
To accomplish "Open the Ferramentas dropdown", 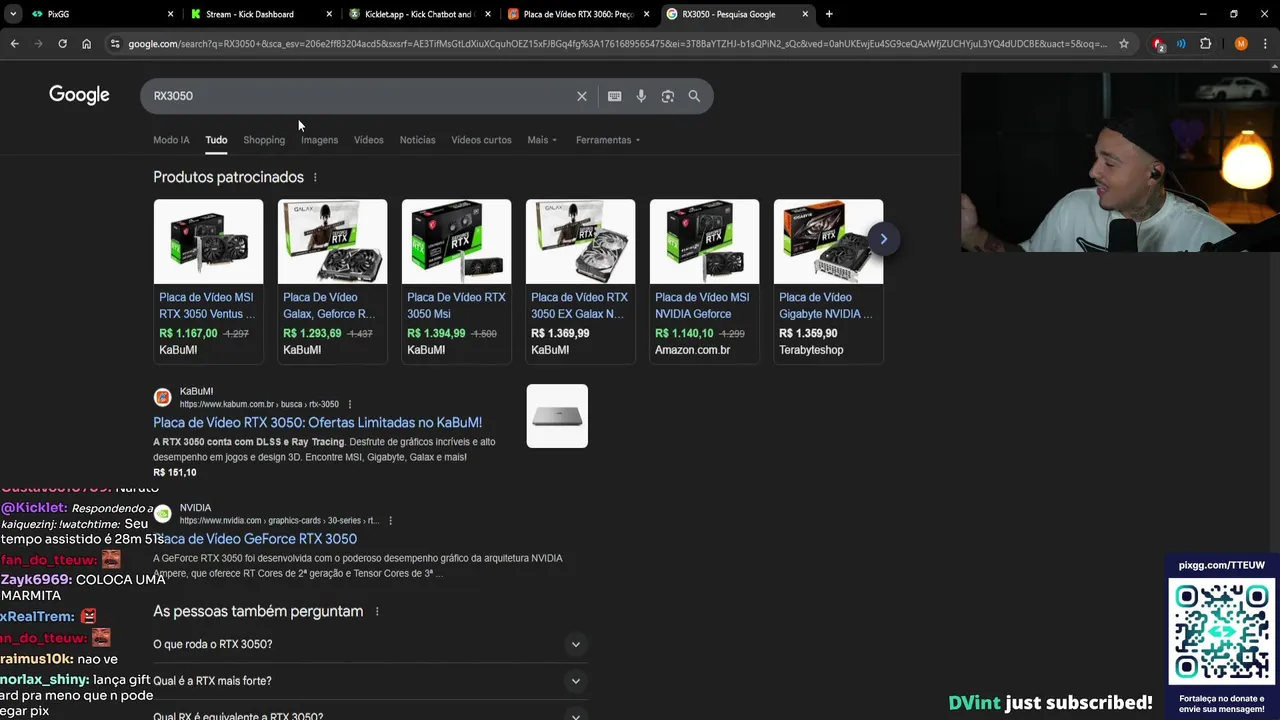I will (x=608, y=140).
